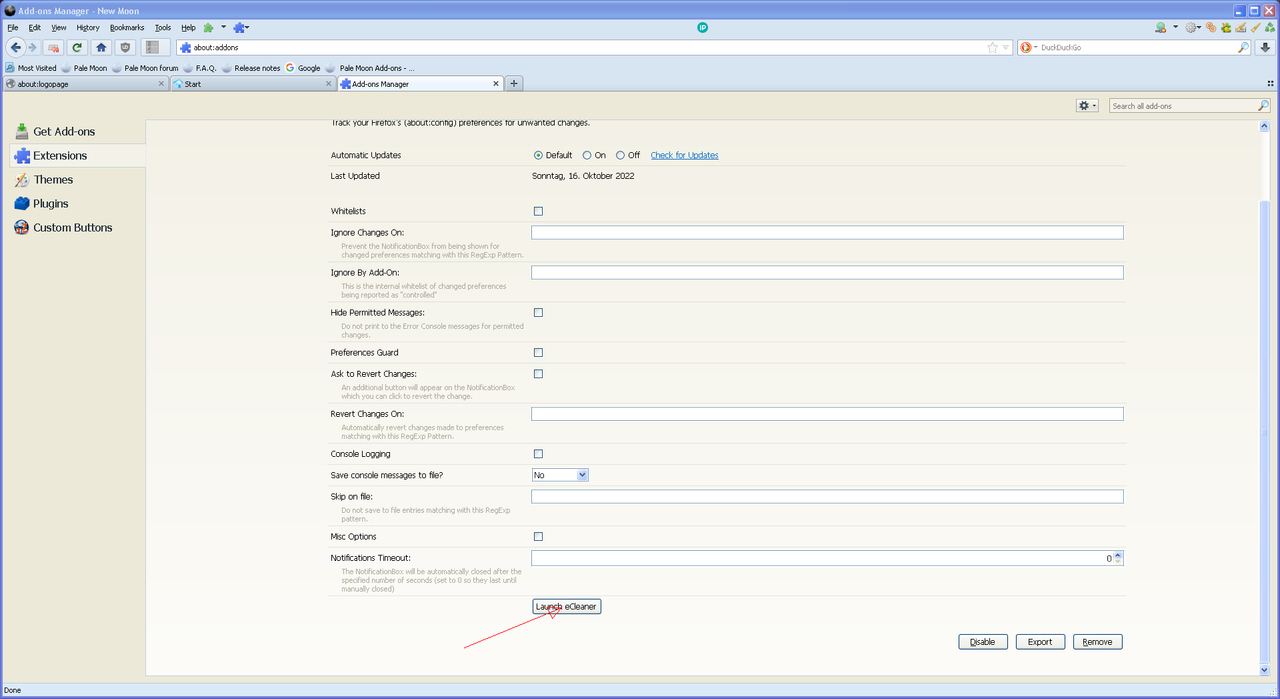Click the shield icon in the navigation toolbar
Viewport: 1280px width, 699px height.
pos(125,47)
